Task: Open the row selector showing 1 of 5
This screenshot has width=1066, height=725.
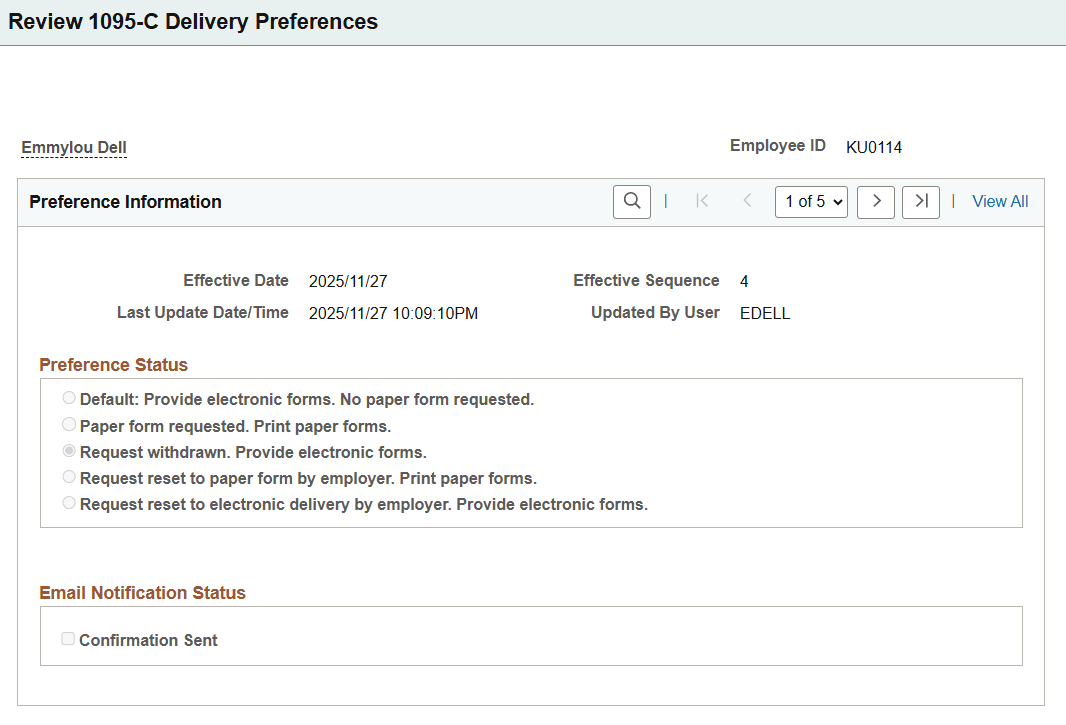Action: [810, 201]
